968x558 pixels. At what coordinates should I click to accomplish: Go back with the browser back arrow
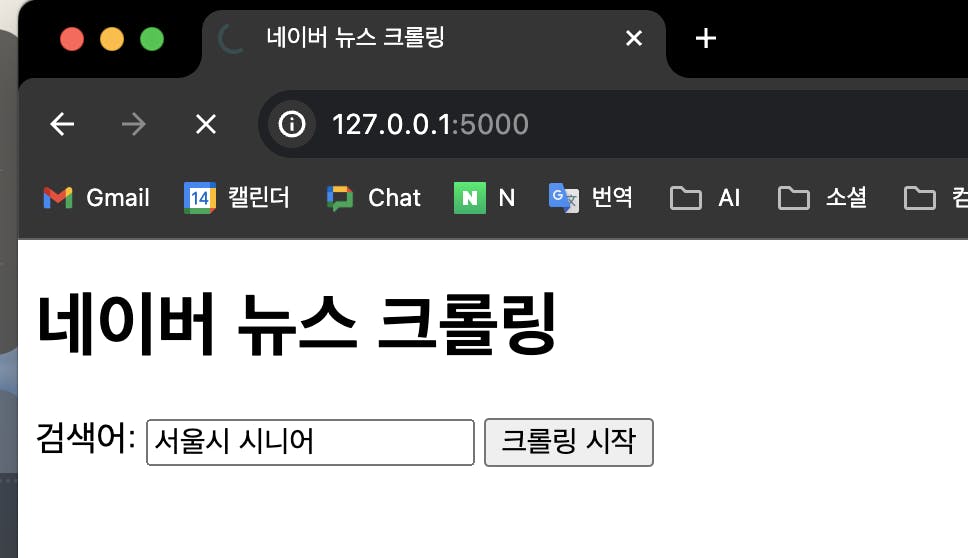pos(62,124)
